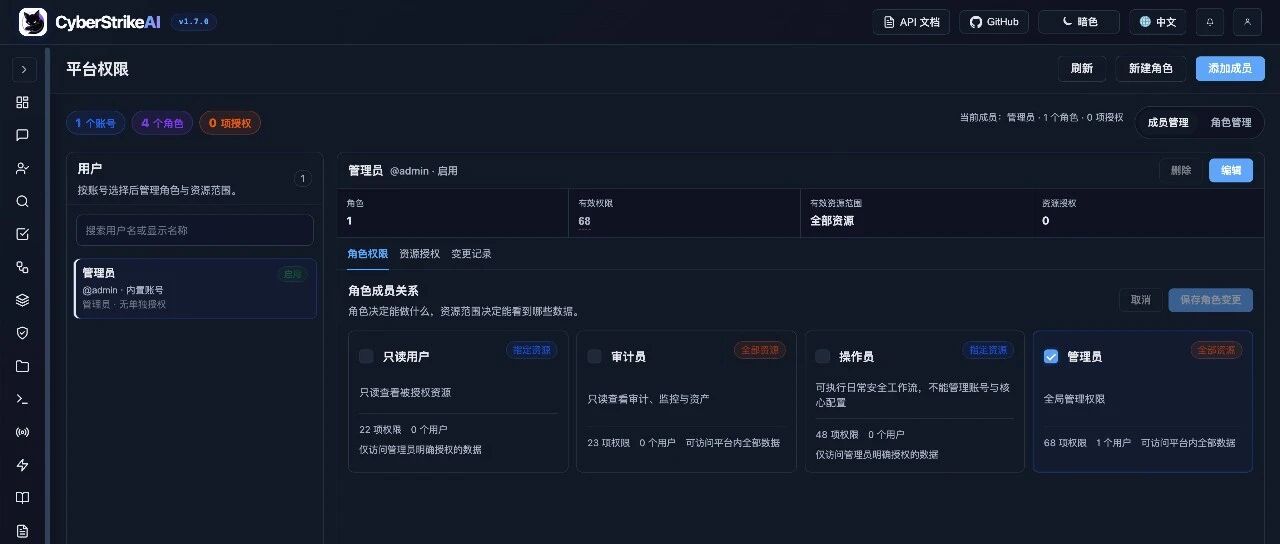
Task: Open the document file icon in the sidebar
Action: coord(23,530)
